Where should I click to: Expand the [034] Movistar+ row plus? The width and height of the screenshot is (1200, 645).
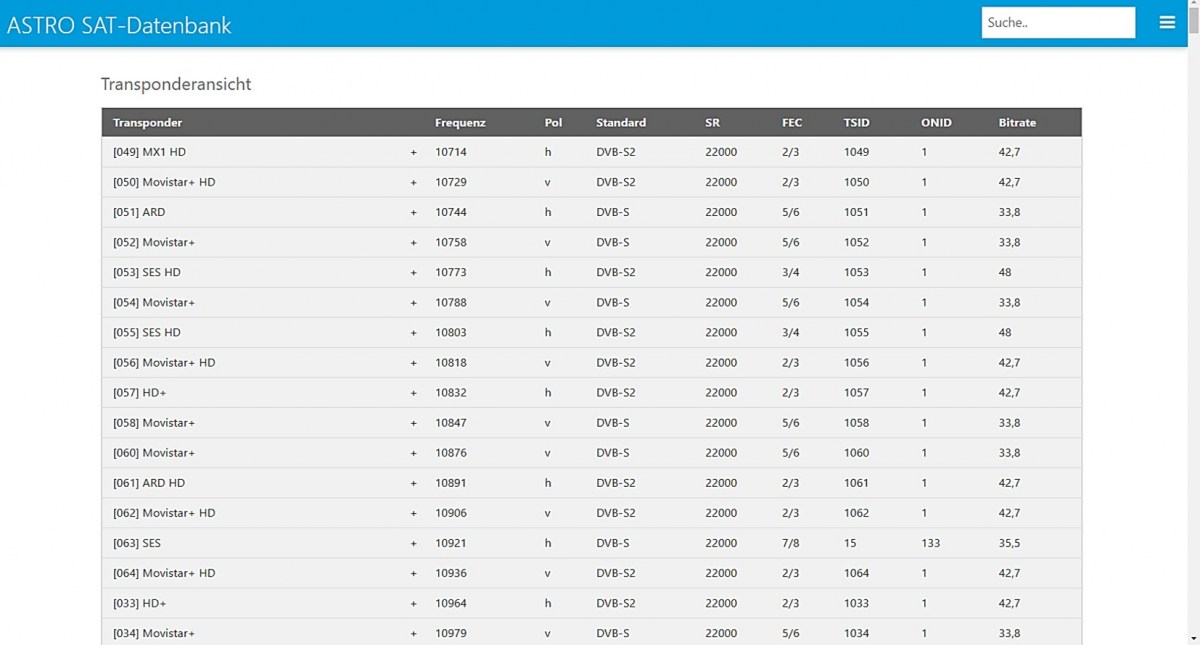coord(413,633)
